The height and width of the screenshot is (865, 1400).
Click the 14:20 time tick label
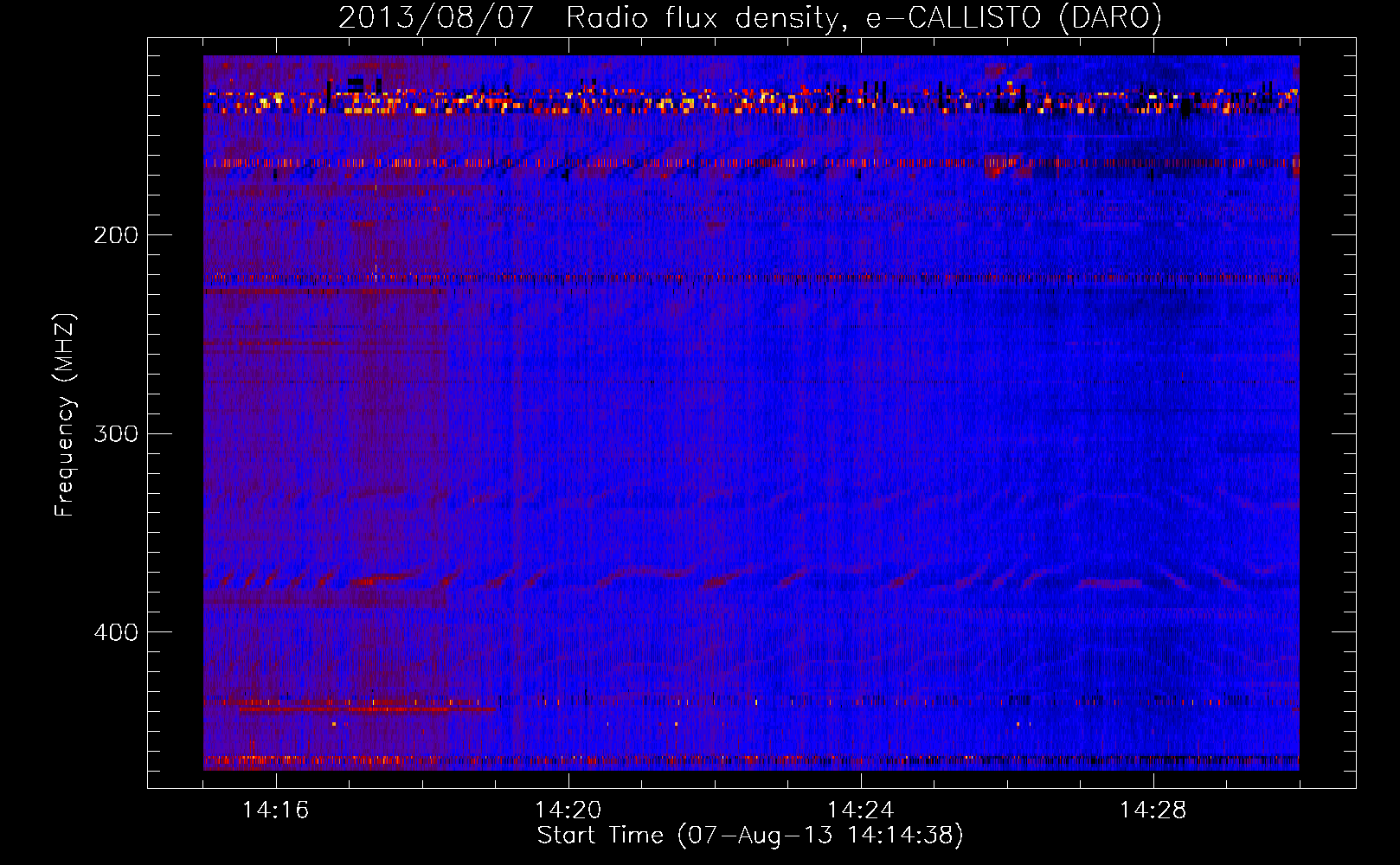point(568,810)
